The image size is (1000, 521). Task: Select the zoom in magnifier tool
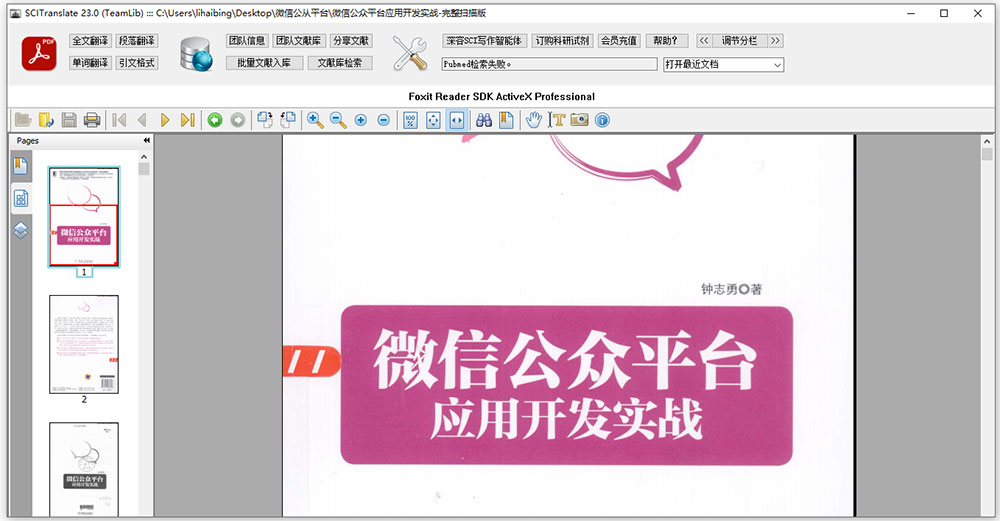tap(315, 120)
